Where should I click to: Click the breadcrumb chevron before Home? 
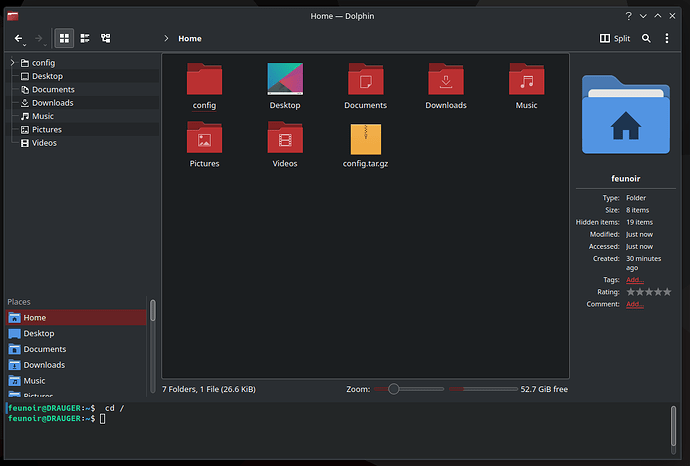coord(166,39)
